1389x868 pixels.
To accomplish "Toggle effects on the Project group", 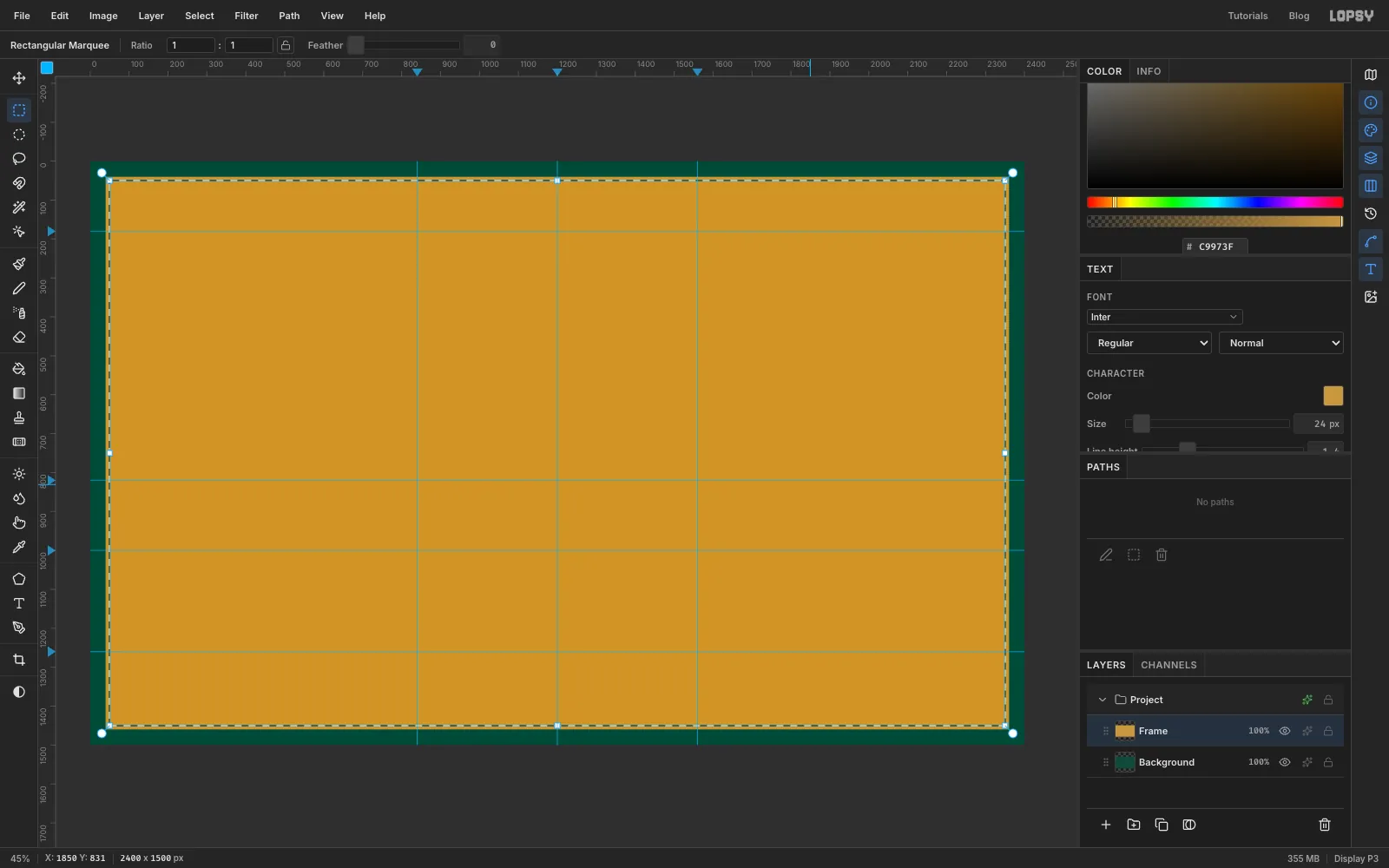I will point(1307,700).
